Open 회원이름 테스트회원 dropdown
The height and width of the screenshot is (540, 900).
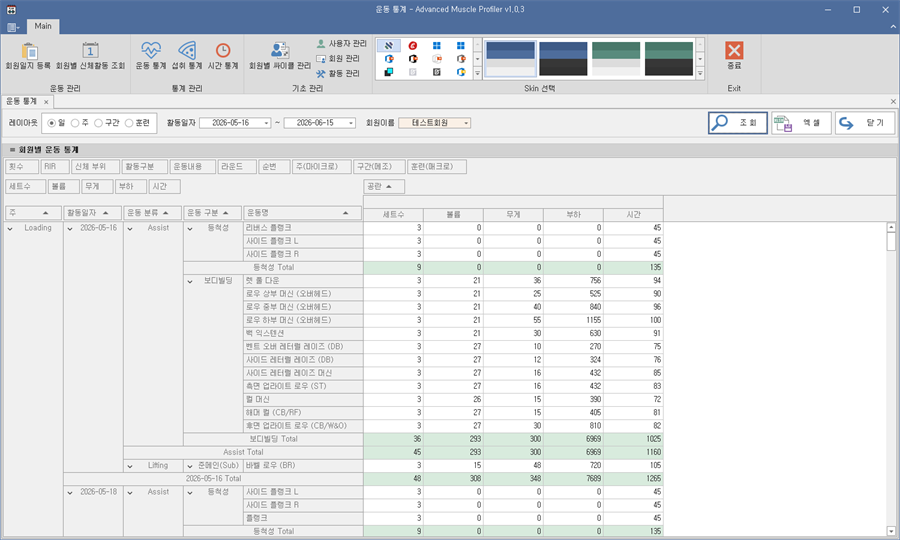[466, 123]
